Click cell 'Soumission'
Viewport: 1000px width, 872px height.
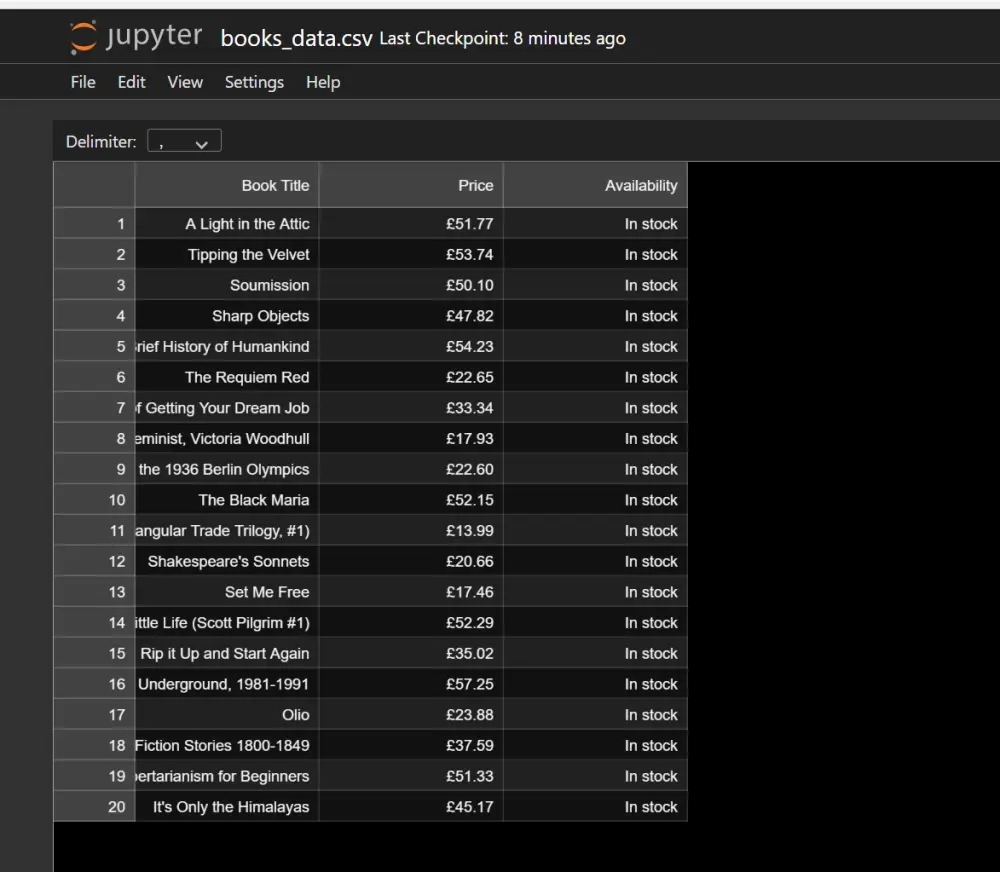point(227,285)
